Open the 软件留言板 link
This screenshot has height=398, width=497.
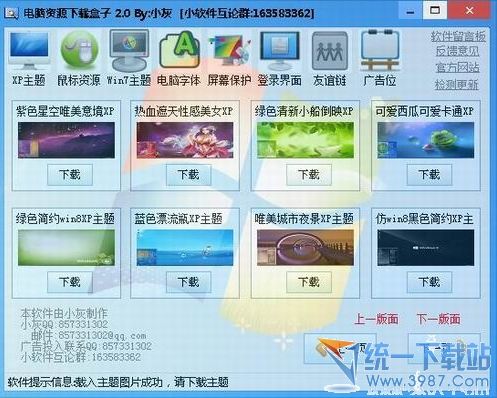(458, 36)
